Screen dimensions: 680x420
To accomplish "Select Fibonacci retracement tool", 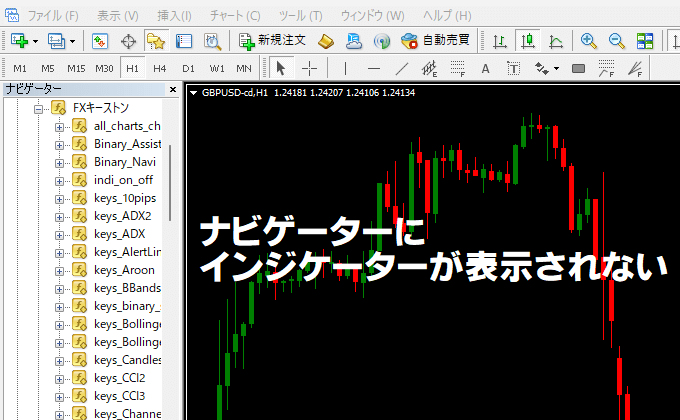I will [458, 69].
